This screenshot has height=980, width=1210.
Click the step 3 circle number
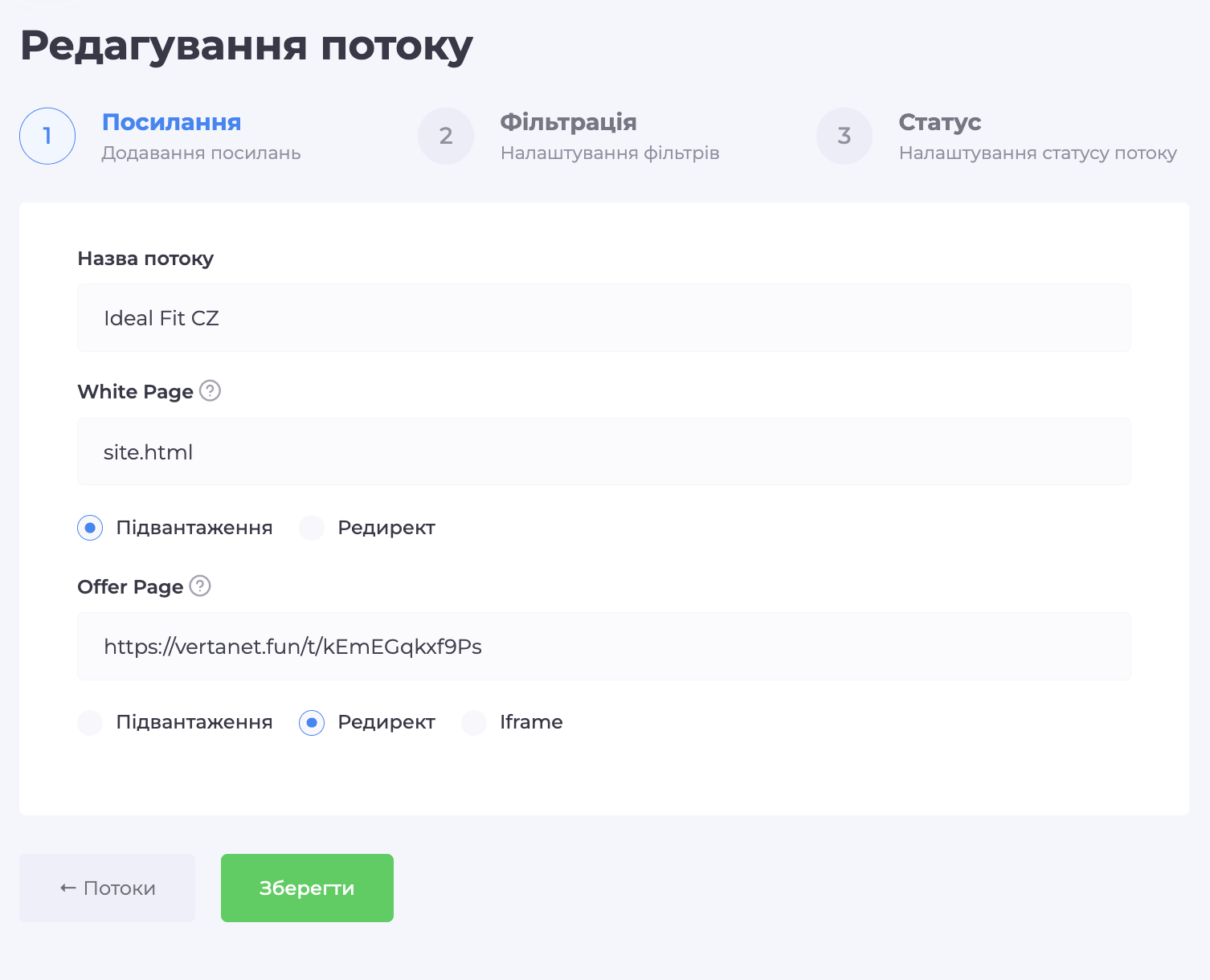pos(844,136)
